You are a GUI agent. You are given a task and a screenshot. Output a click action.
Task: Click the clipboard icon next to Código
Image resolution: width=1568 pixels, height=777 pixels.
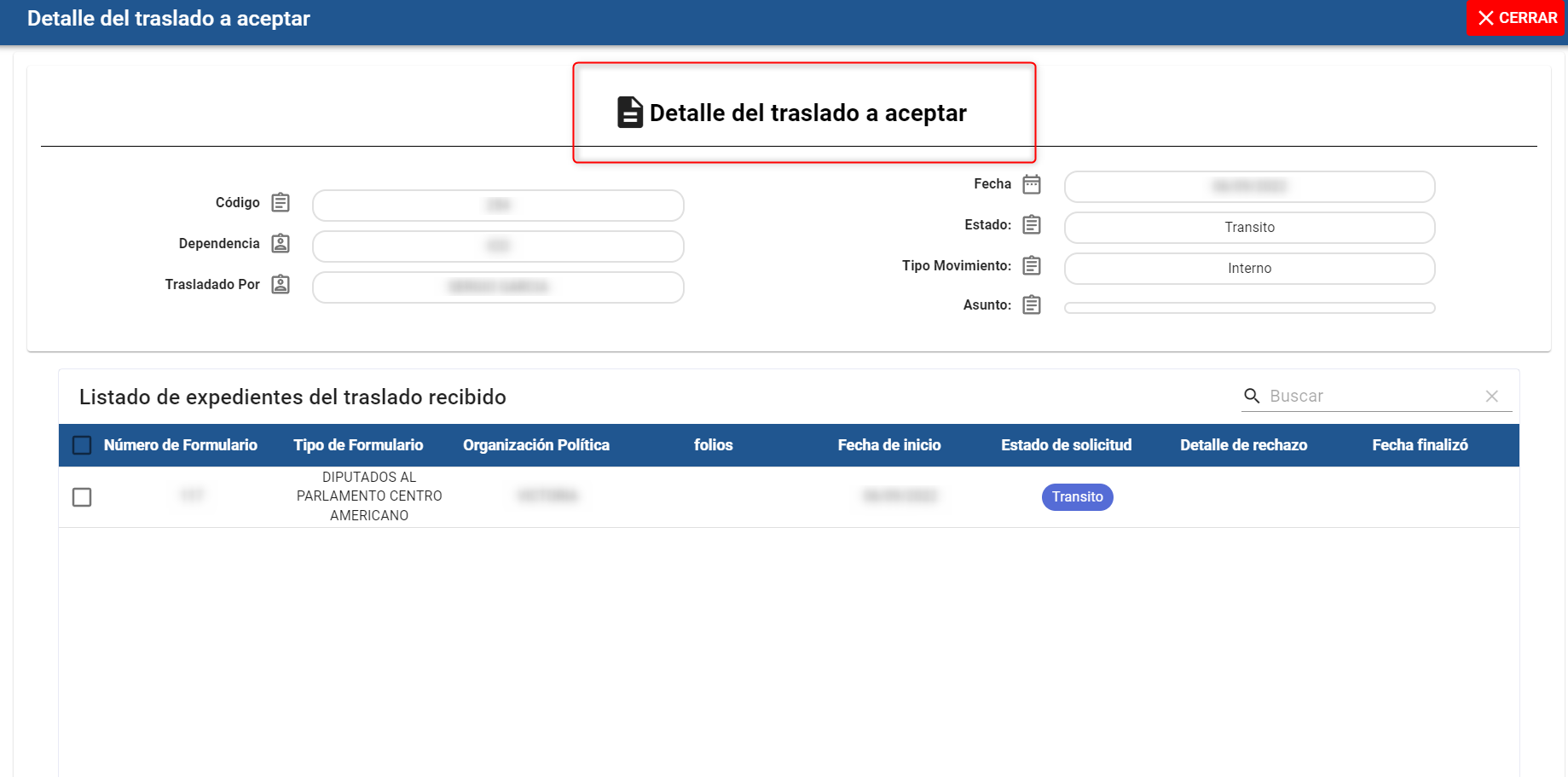[x=281, y=203]
